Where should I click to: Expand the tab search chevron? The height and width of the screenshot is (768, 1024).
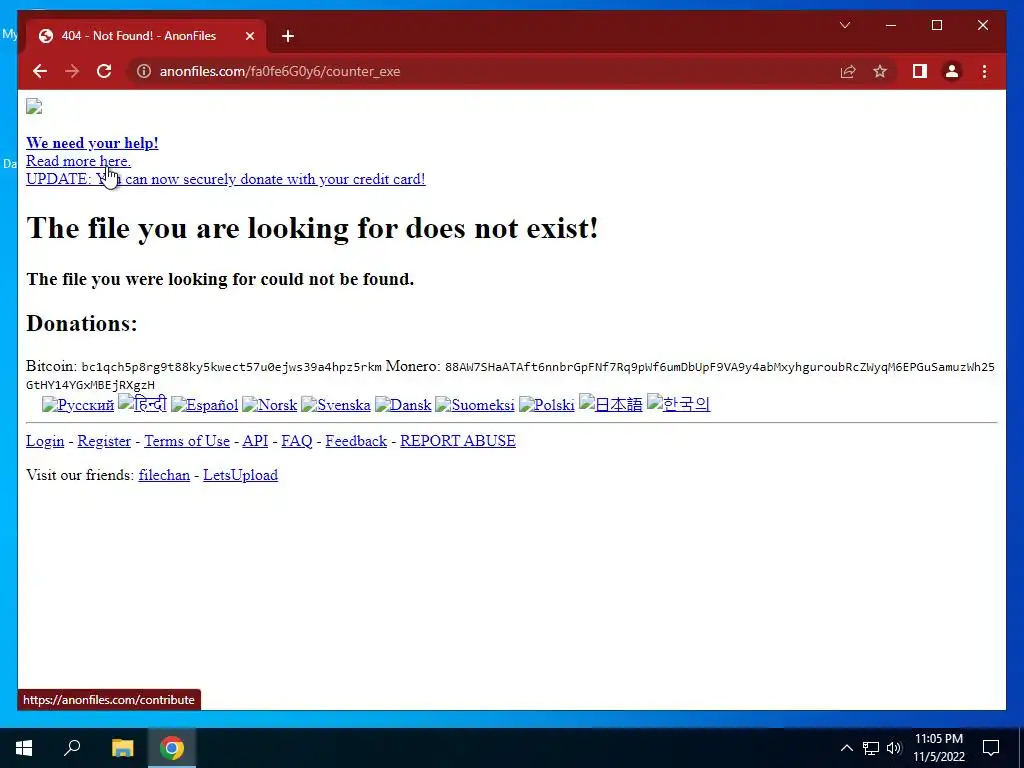point(845,25)
